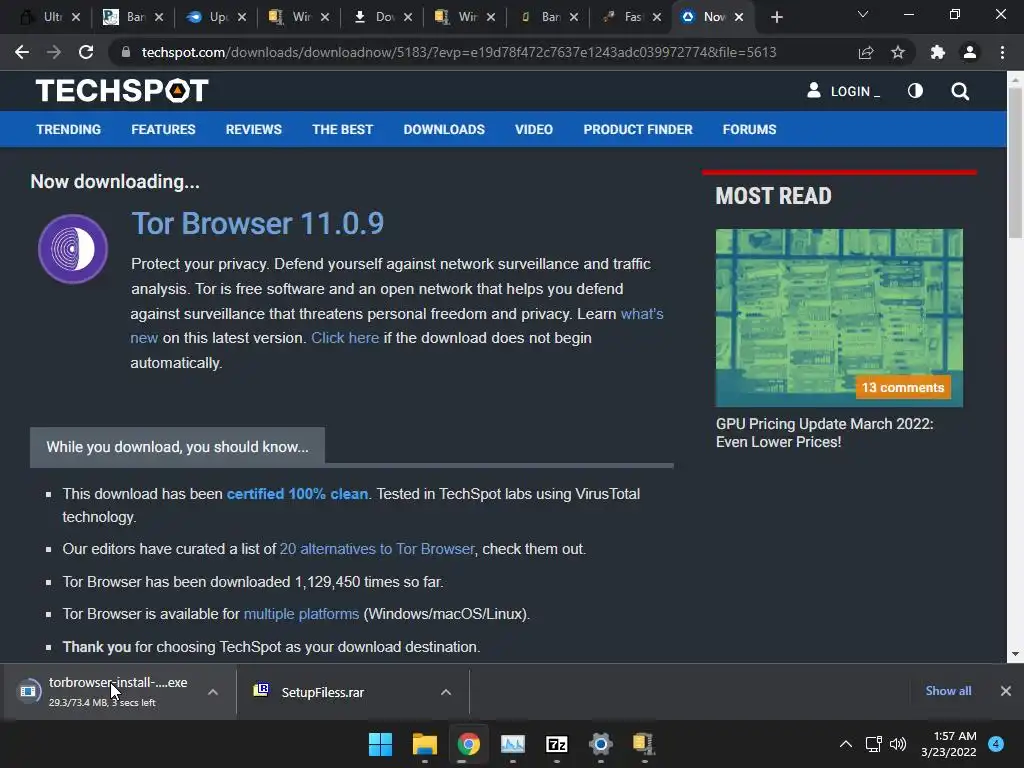Expand options for torbrowser download
This screenshot has height=768, width=1024.
(x=213, y=692)
